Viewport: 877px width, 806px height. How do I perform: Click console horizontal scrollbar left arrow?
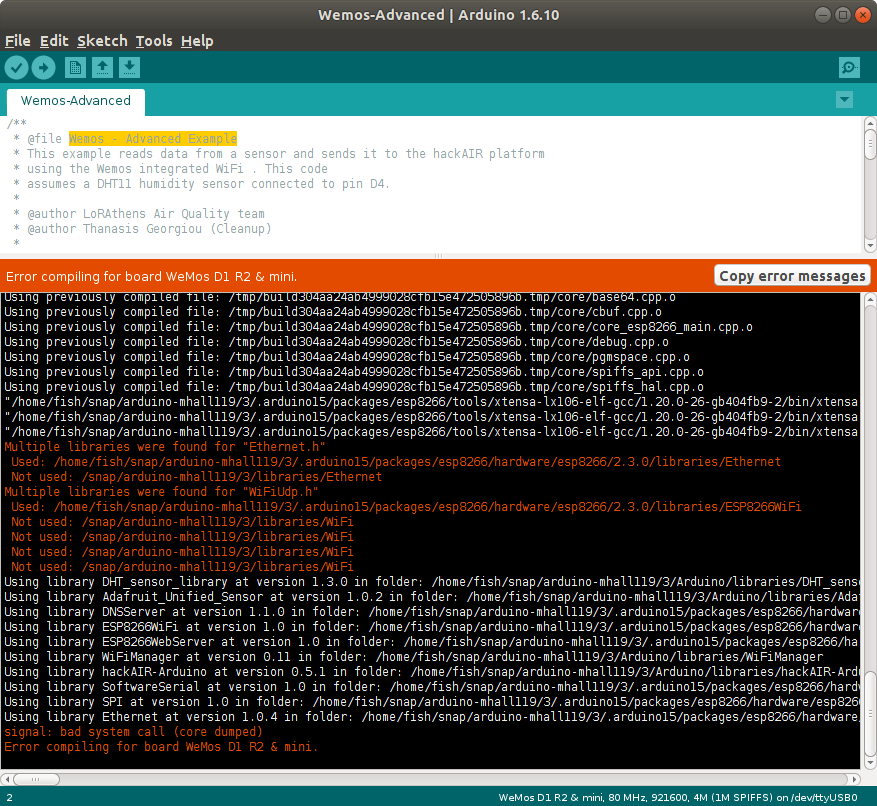6,779
